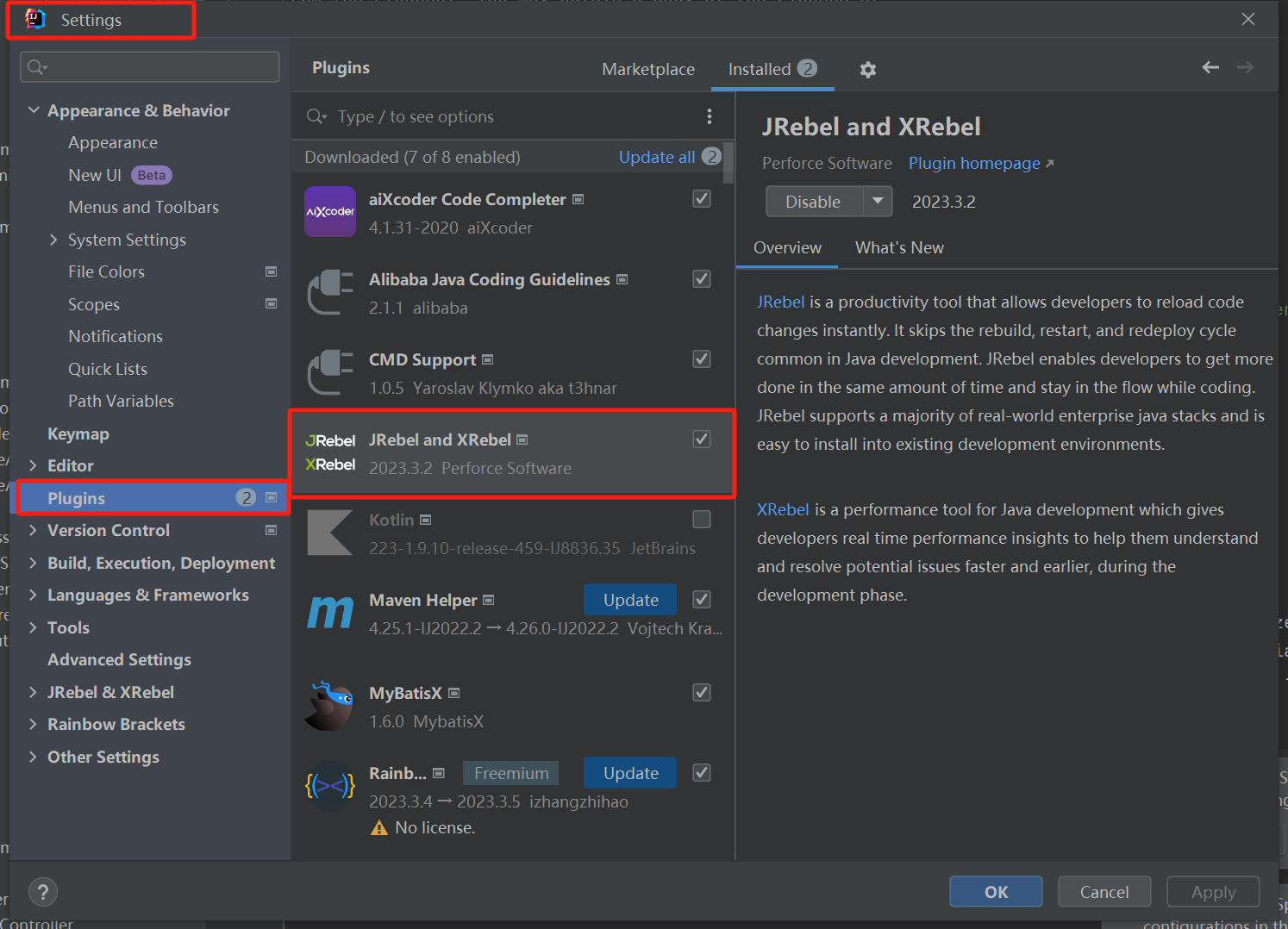This screenshot has height=929, width=1288.
Task: Select Advanced Settings in the tree
Action: pyautogui.click(x=119, y=659)
